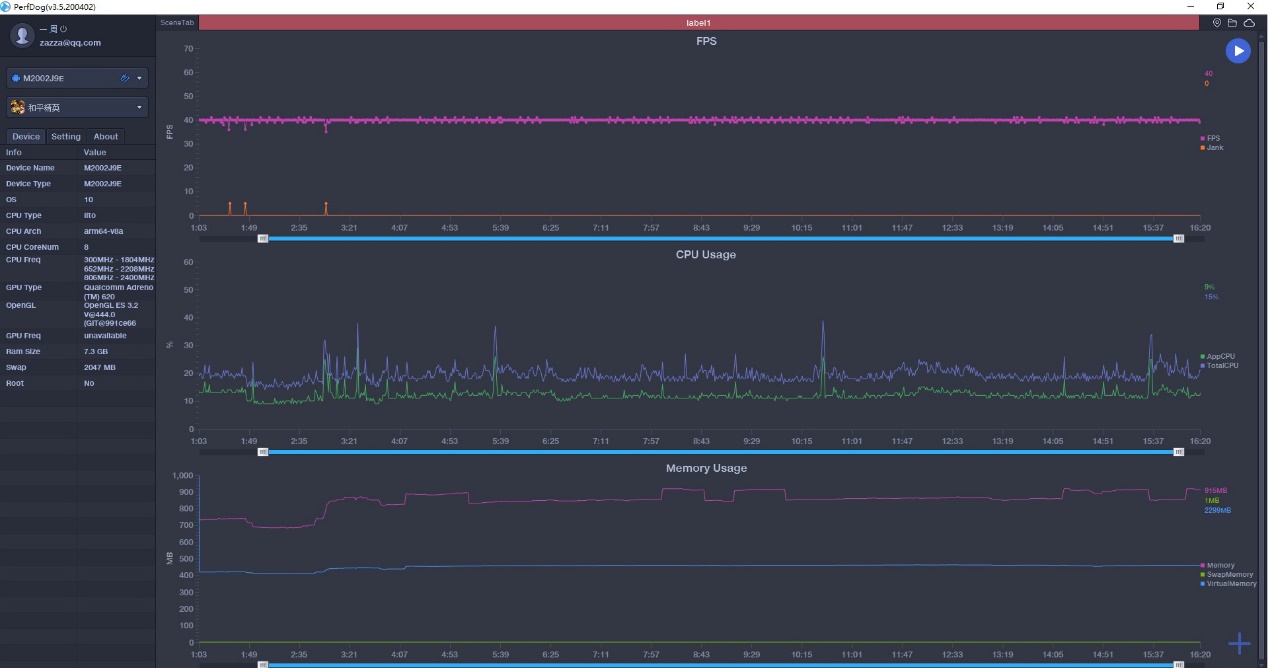Toggle VirtualMemory series in memory legend

click(x=1230, y=583)
